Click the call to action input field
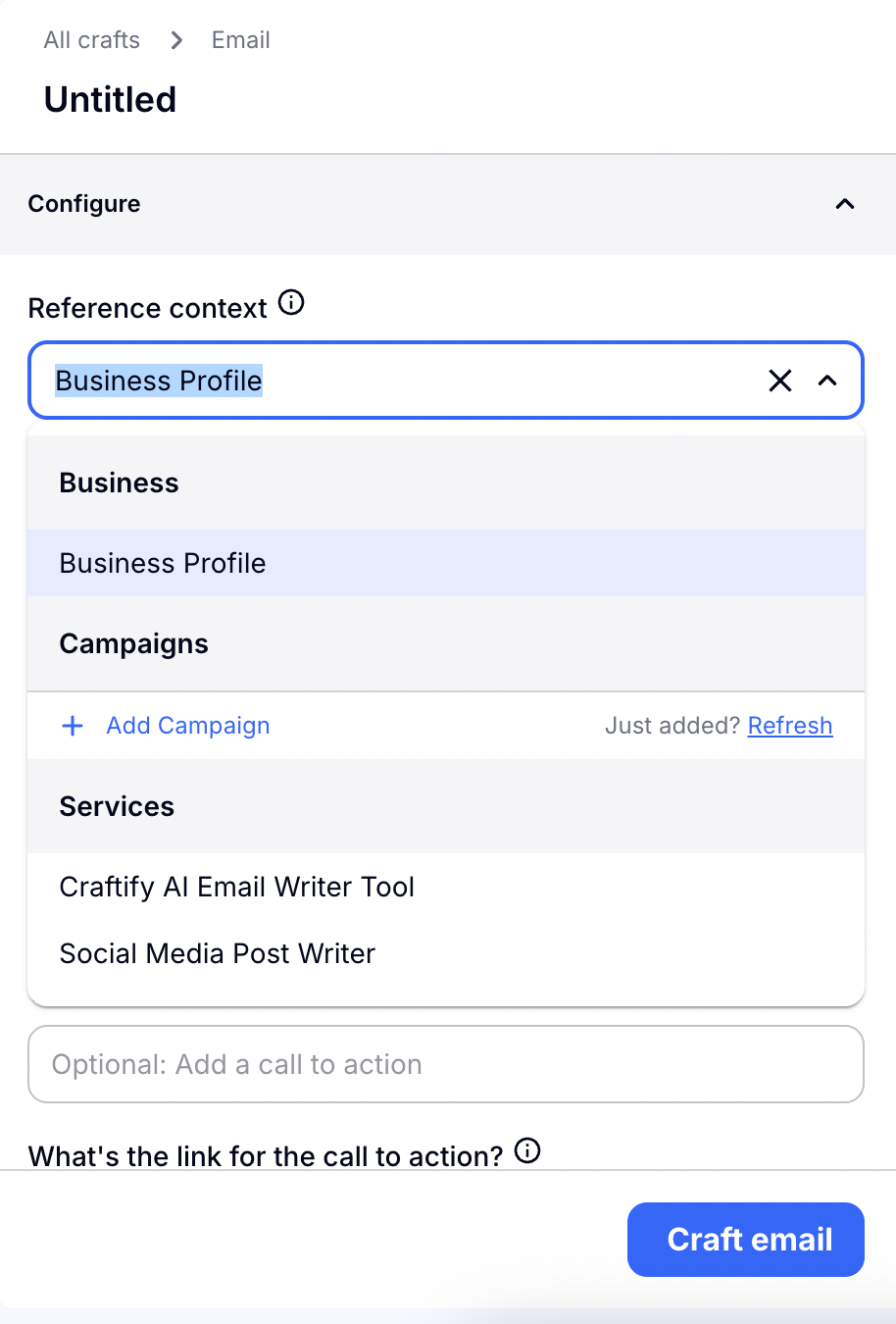Screen dimensions: 896x1324 click(446, 1064)
